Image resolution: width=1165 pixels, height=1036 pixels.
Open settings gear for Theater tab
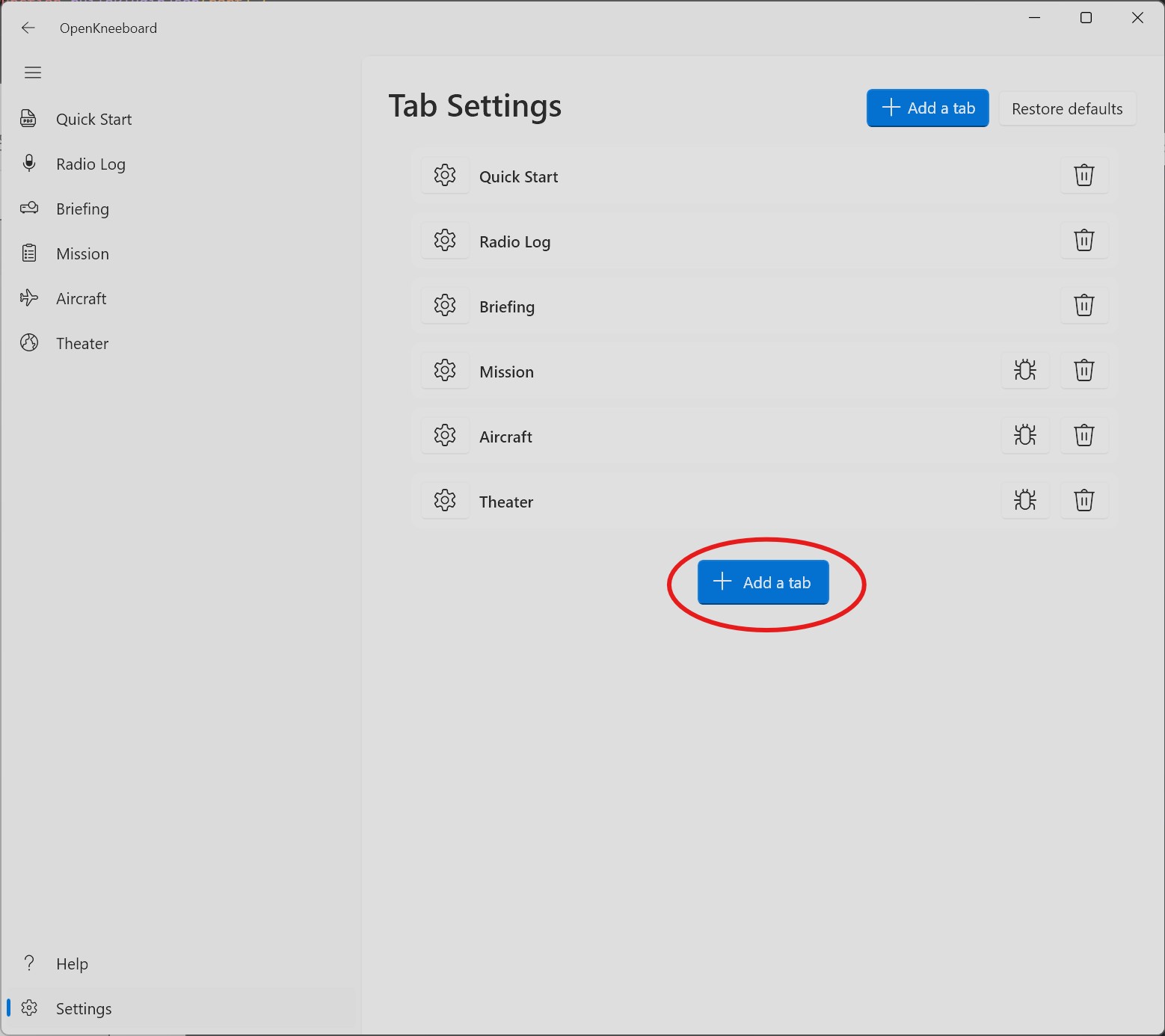coord(445,501)
